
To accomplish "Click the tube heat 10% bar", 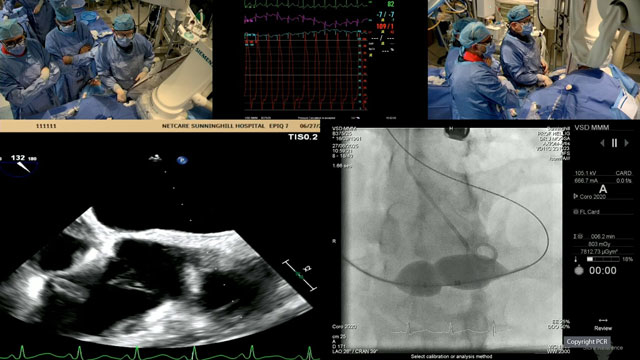I will point(603,259).
